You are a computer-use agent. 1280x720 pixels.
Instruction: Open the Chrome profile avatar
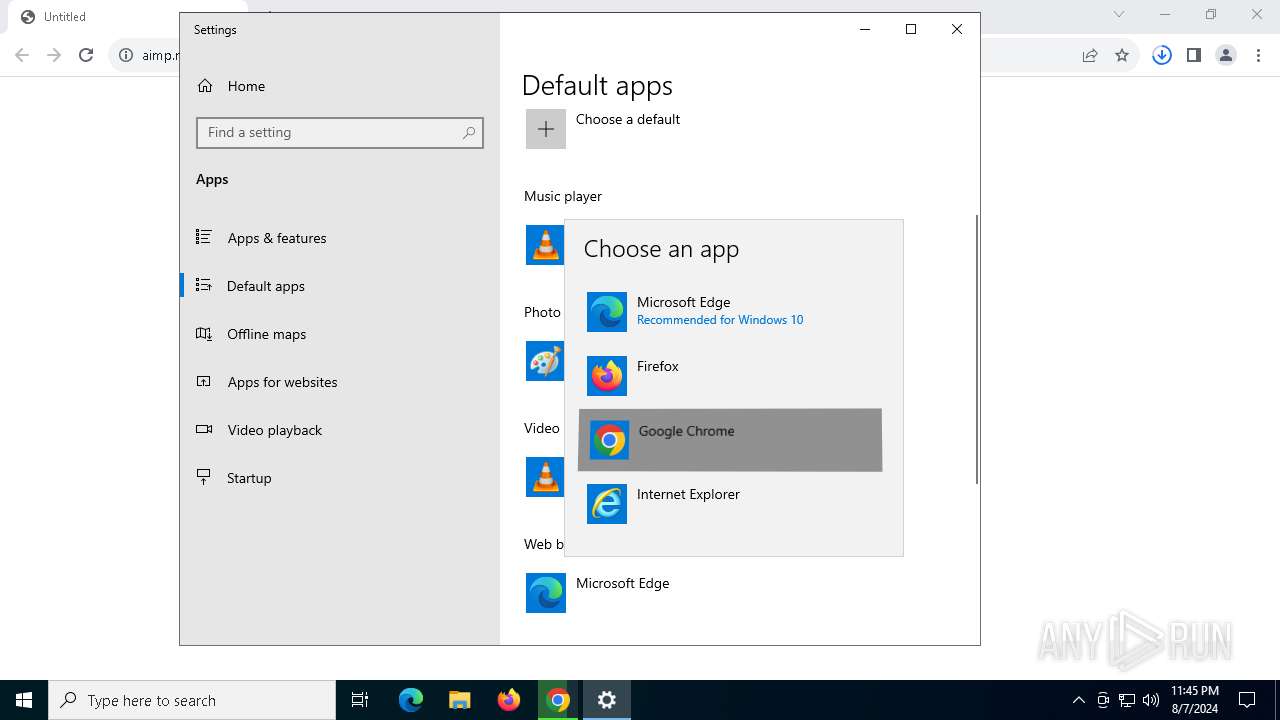[1226, 56]
